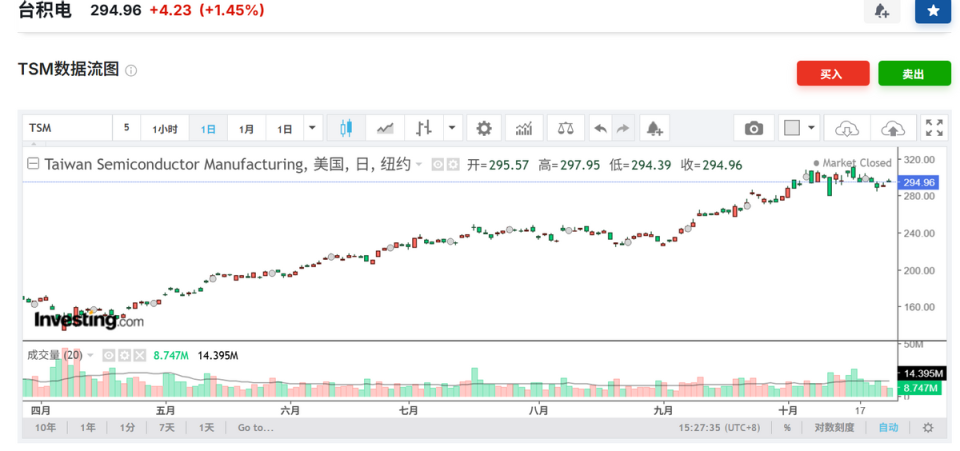Load chart layout from cloud download icon
The height and width of the screenshot is (451, 960).
pos(847,129)
